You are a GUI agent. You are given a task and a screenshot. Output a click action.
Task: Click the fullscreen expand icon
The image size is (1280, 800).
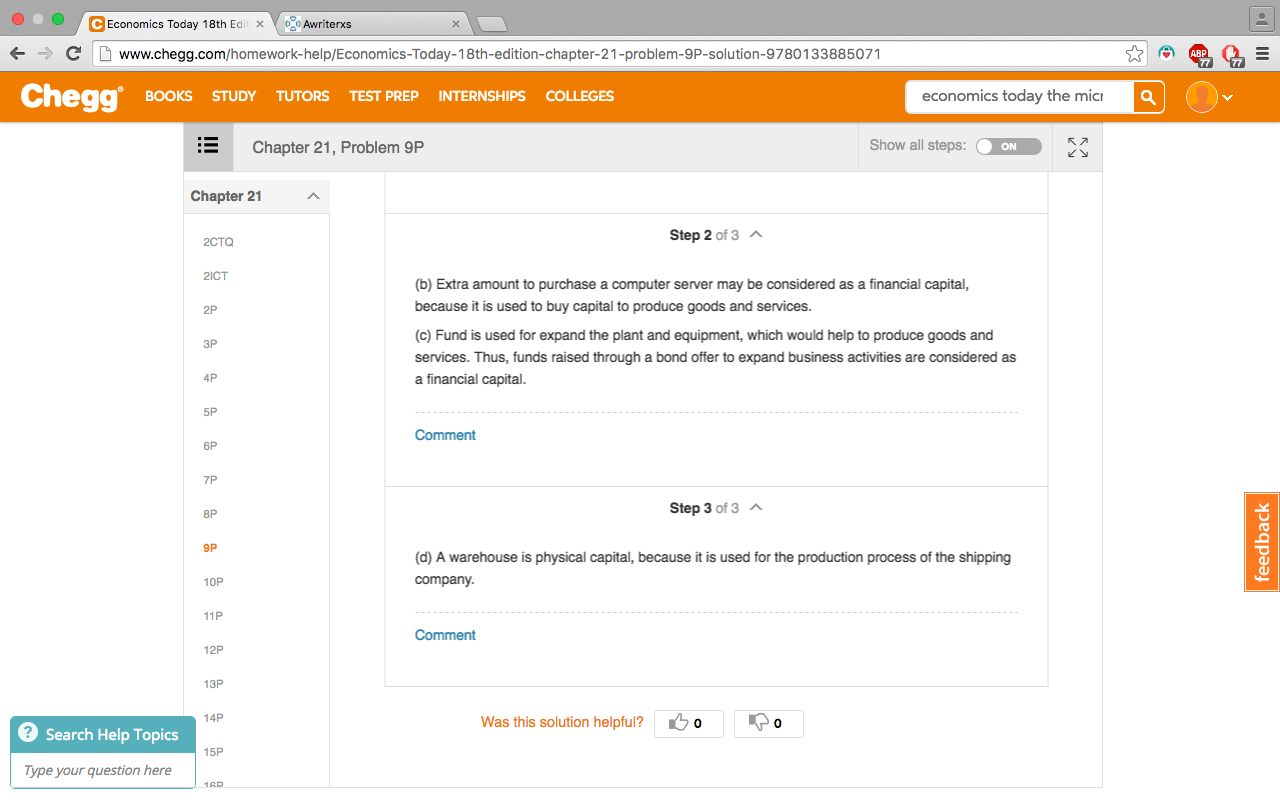click(1077, 147)
